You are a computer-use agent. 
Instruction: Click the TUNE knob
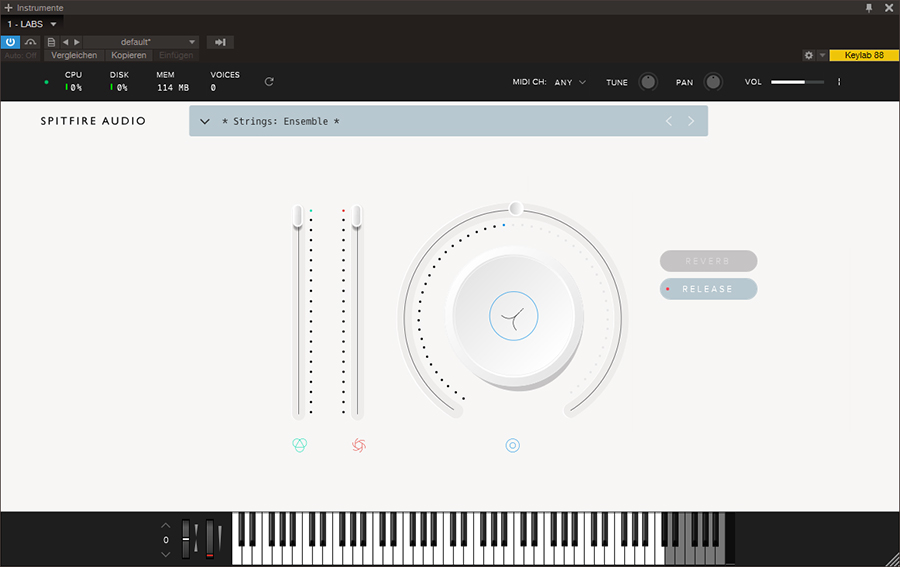[648, 82]
